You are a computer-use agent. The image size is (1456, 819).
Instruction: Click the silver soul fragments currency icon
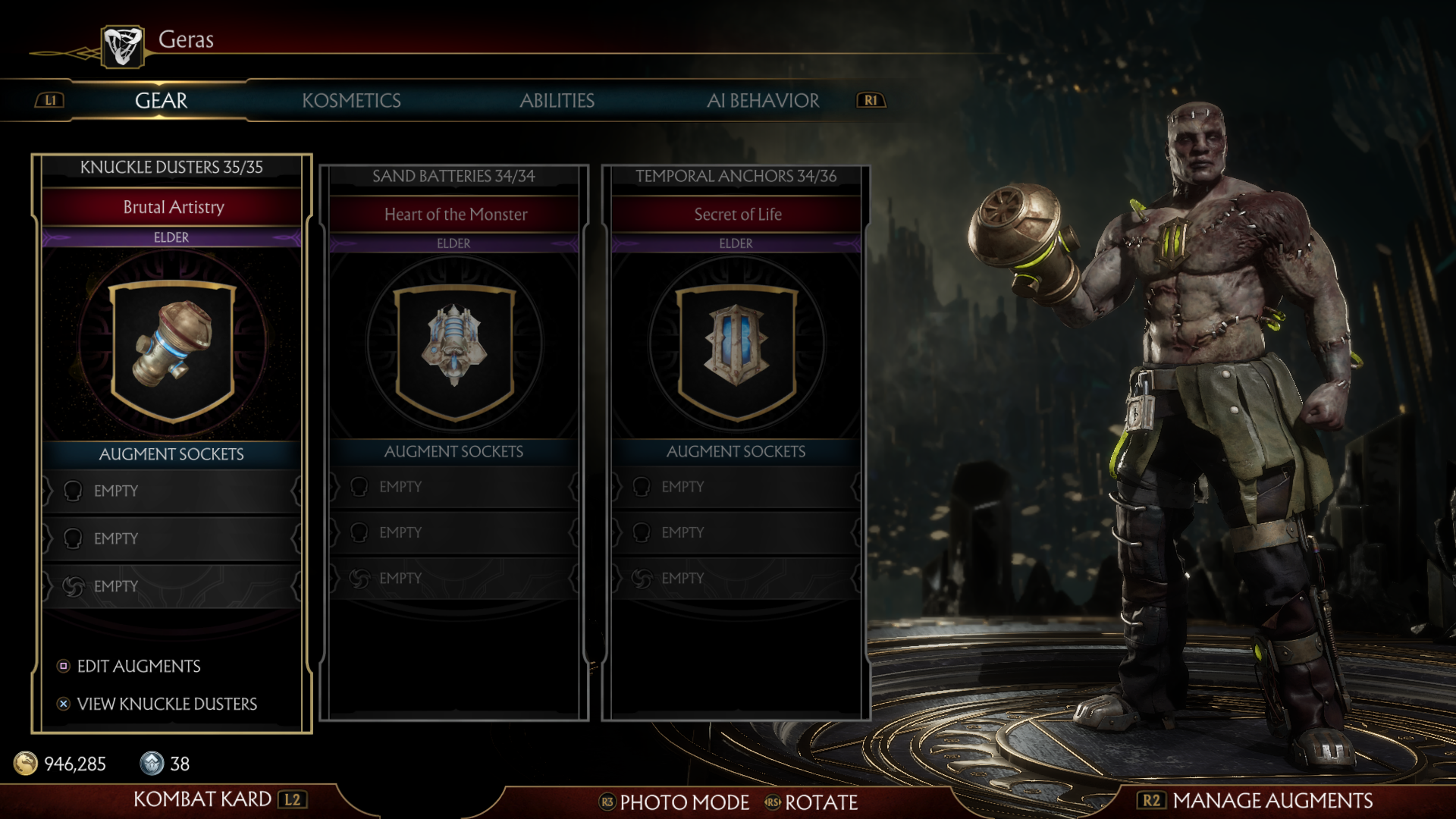click(152, 763)
